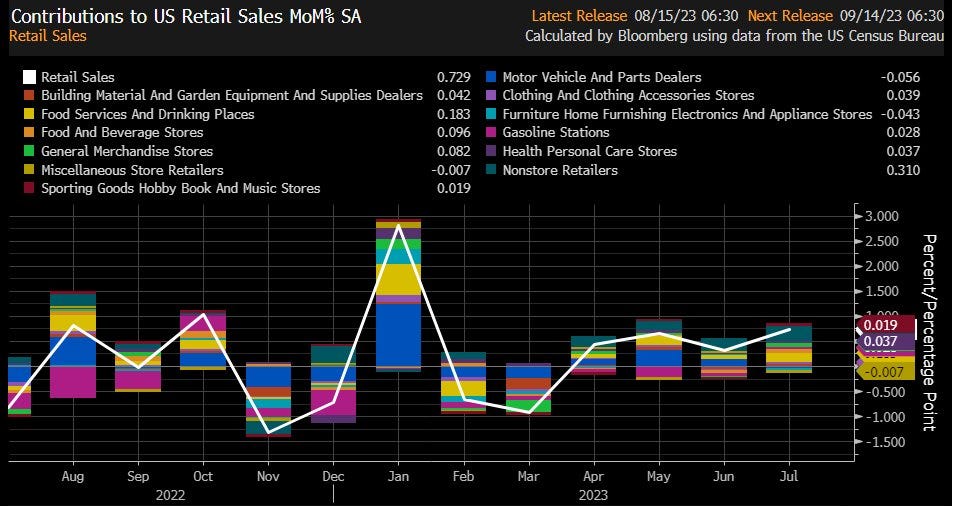The image size is (953, 507).
Task: Click the Nonstore Retailers value 0.310
Action: pos(903,170)
